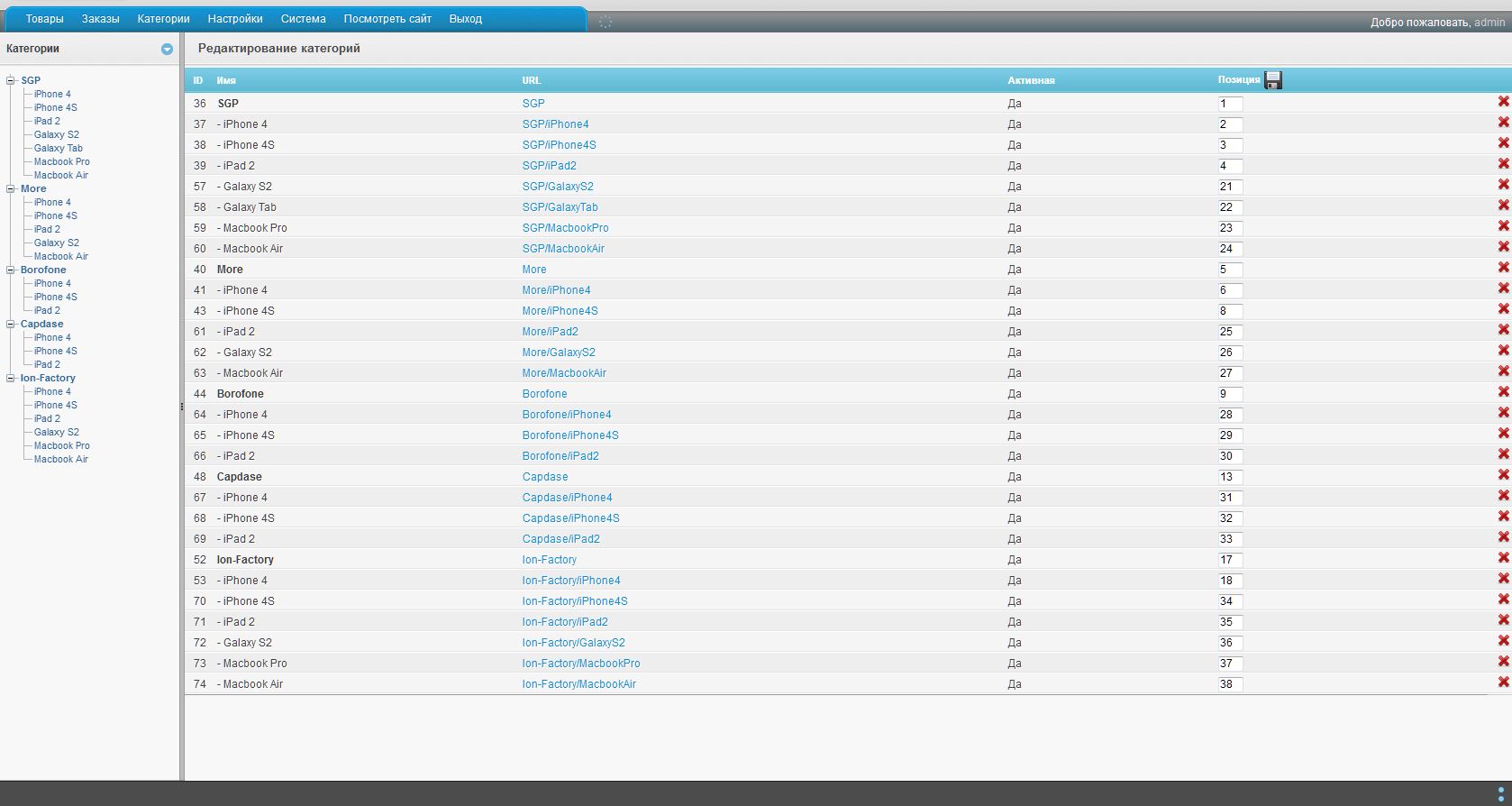Remove the SGP/MacbookAir category
The height and width of the screenshot is (806, 1512).
pyautogui.click(x=1503, y=247)
